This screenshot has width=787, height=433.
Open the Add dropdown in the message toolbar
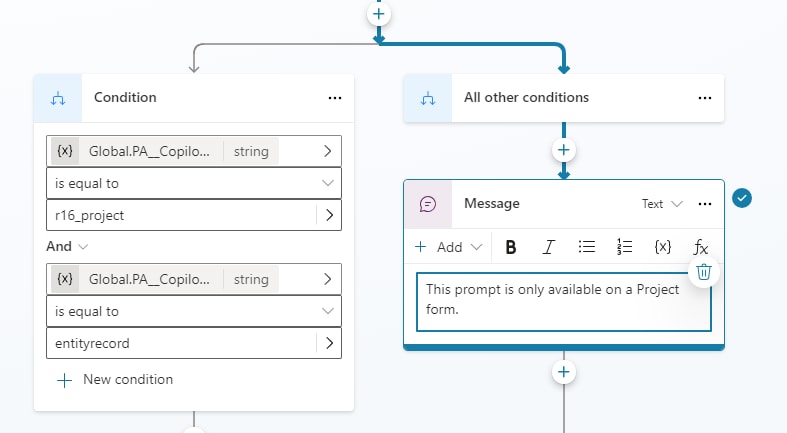point(449,247)
